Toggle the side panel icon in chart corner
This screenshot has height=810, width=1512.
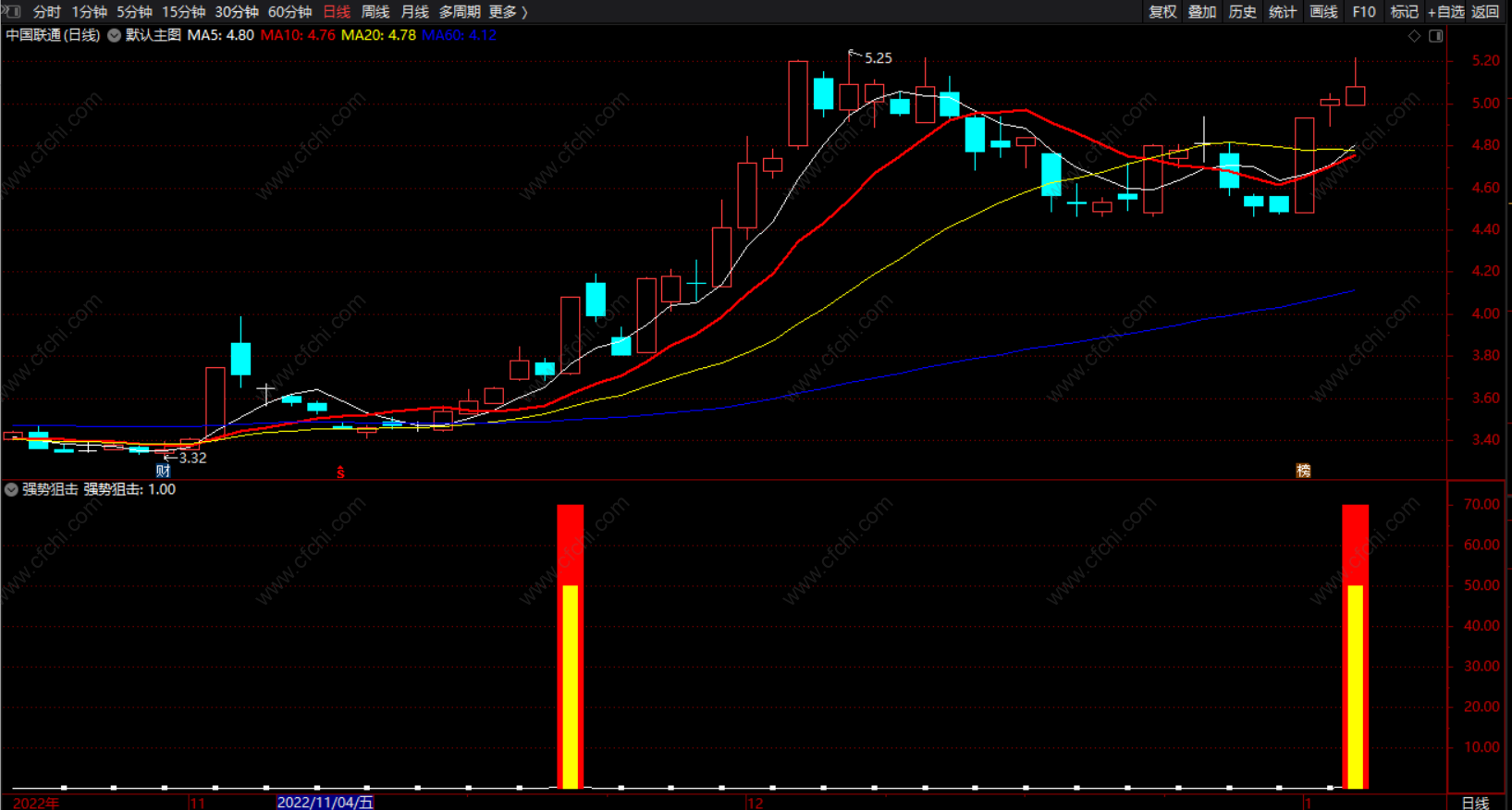[1436, 36]
